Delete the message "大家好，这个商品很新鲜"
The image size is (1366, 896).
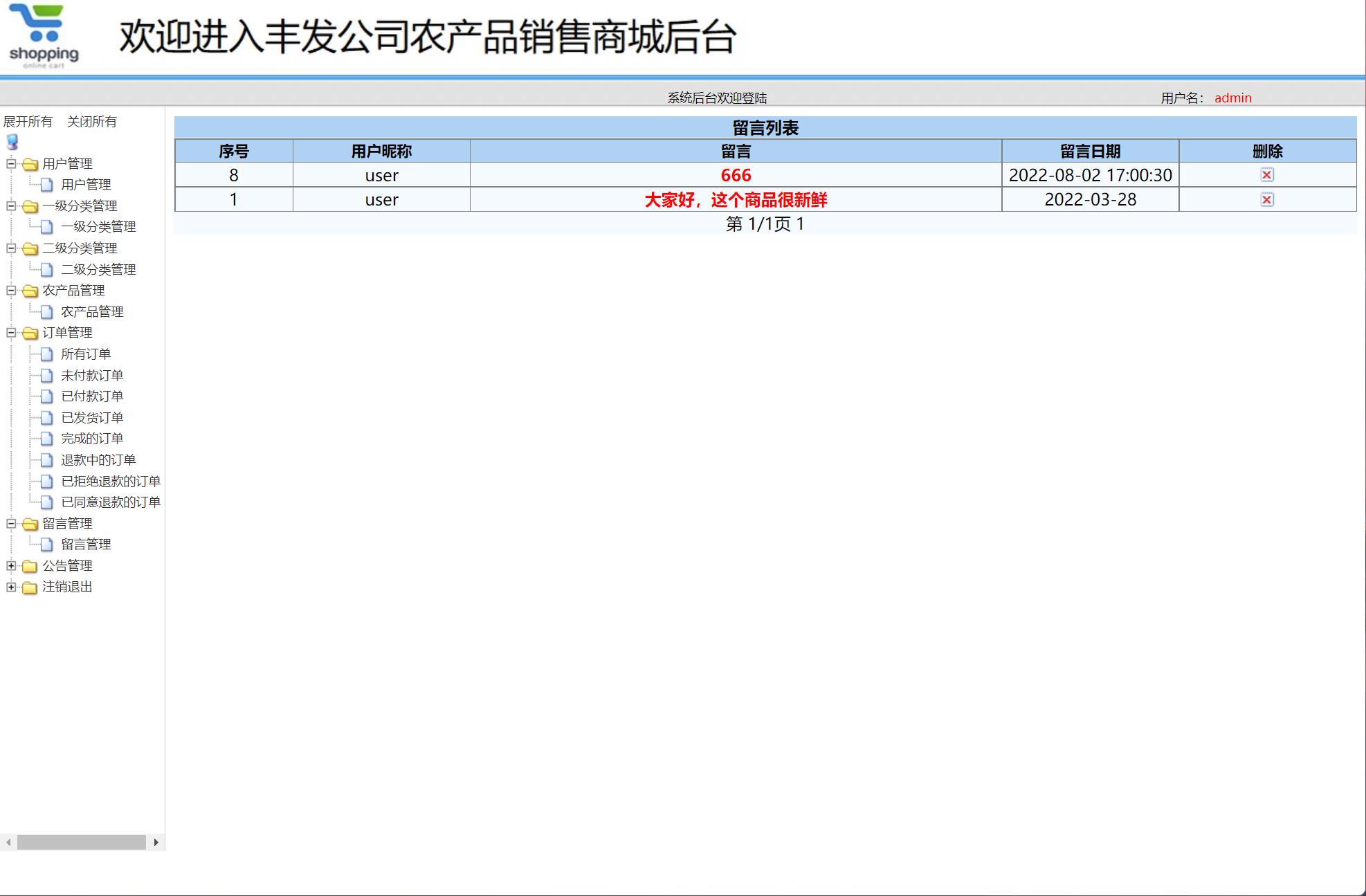1267,199
